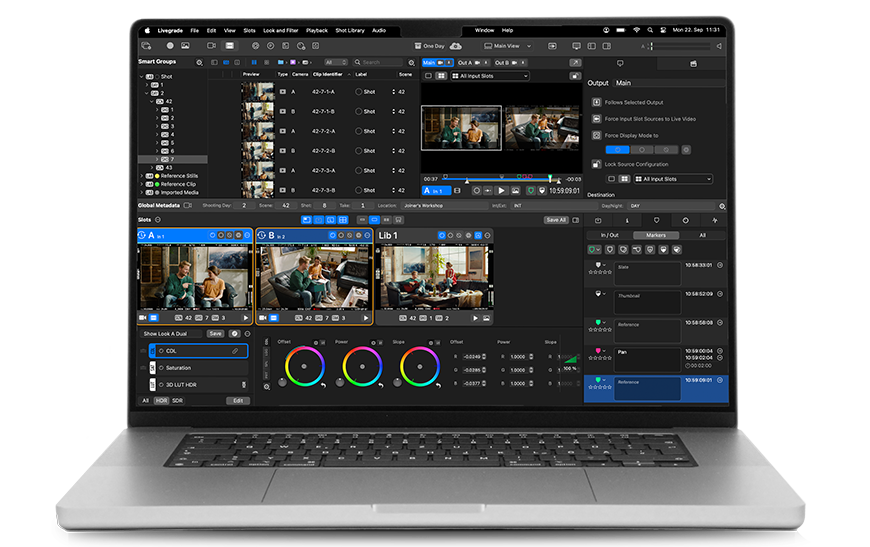Toggle the 3D LUT HDR node enable circle
Image resolution: width=870 pixels, height=547 pixels.
click(x=161, y=384)
